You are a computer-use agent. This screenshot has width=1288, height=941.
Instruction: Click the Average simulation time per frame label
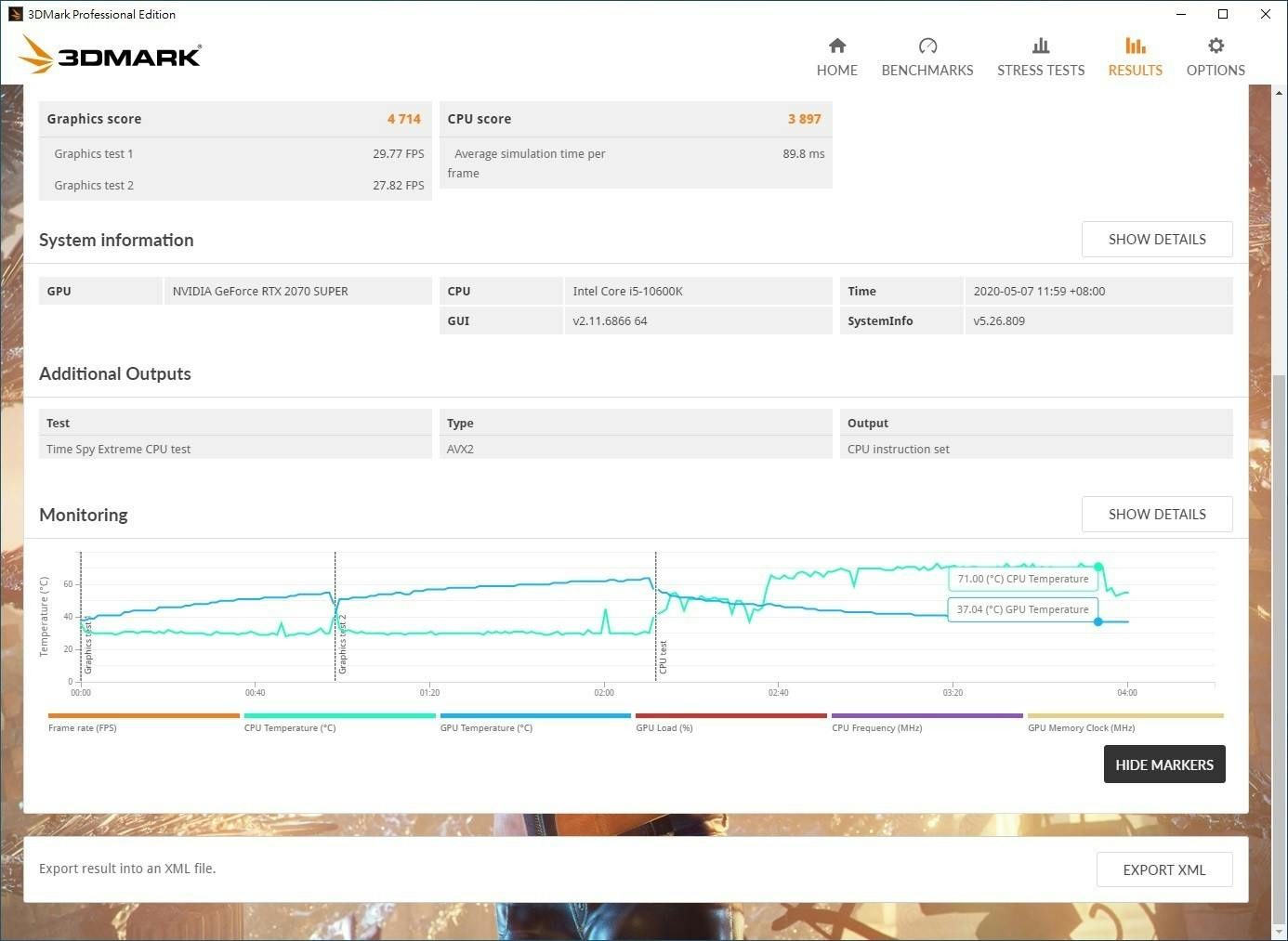pos(526,163)
